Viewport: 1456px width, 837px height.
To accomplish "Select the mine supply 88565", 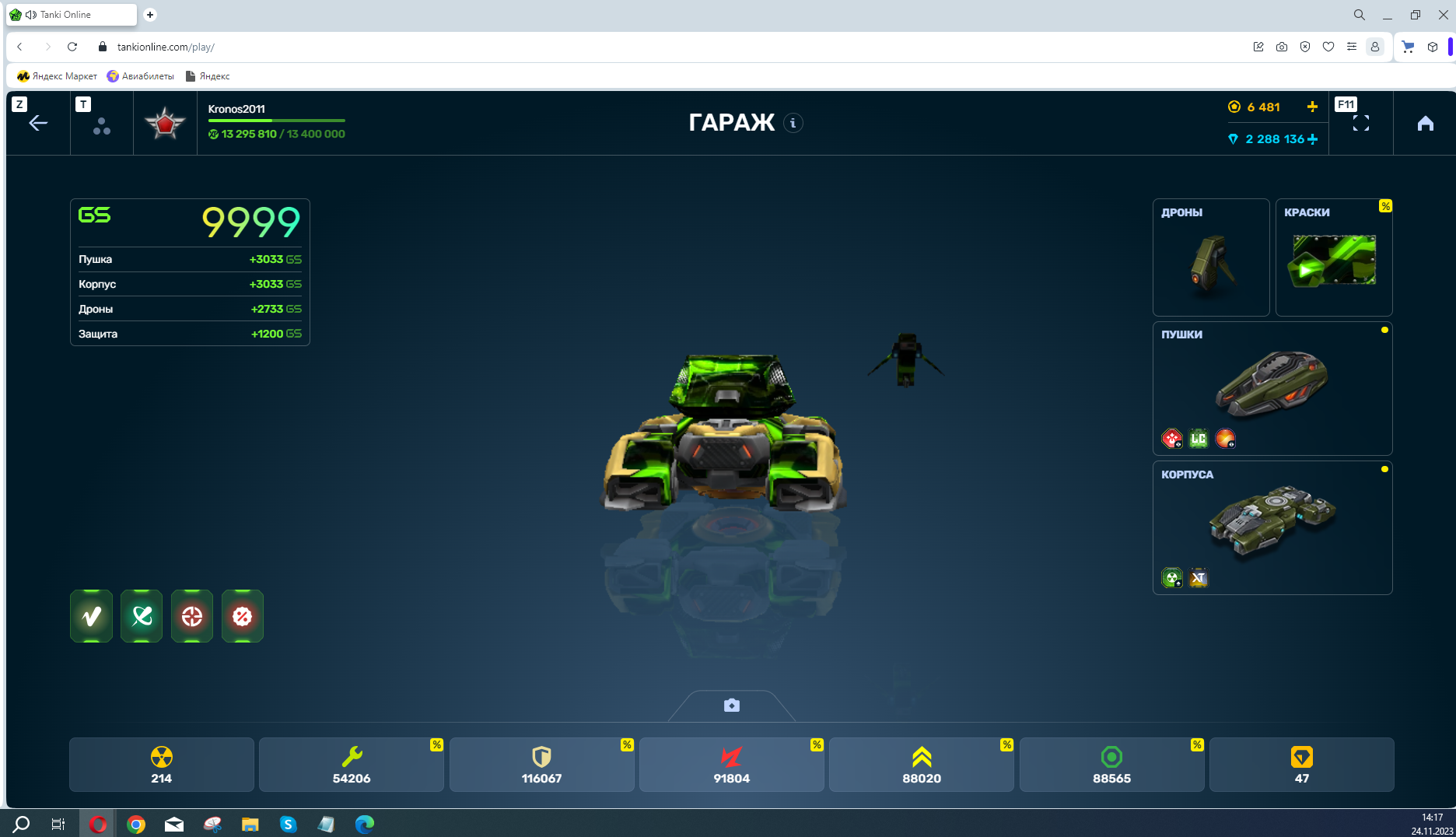I will 1112,765.
